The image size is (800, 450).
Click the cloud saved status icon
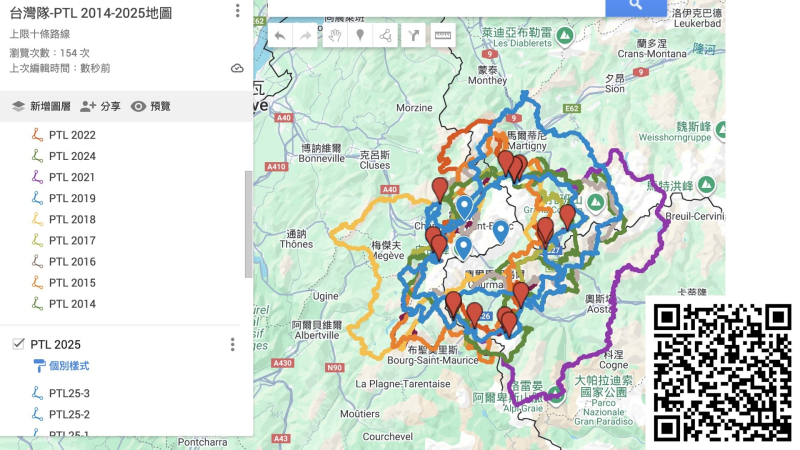click(237, 68)
